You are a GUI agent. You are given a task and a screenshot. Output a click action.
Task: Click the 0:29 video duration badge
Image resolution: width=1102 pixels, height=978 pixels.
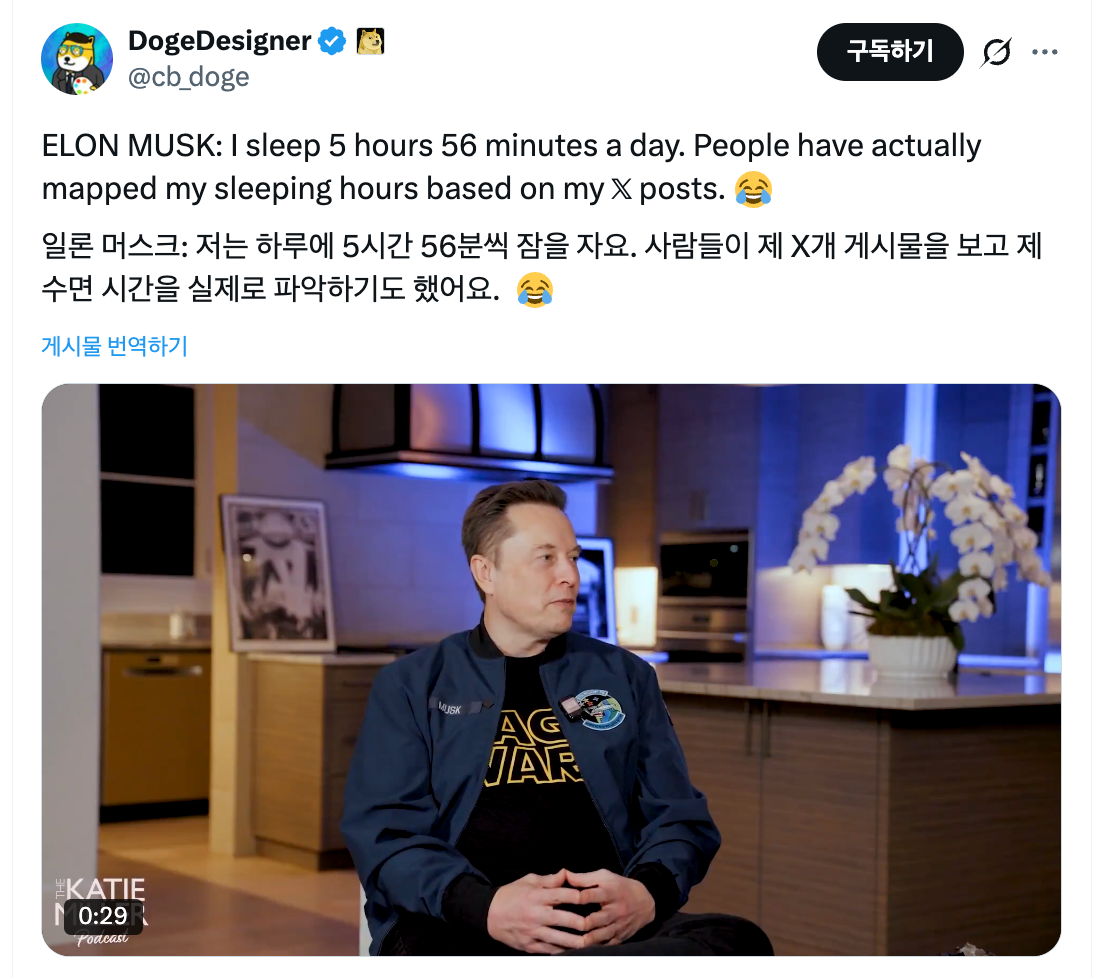(103, 916)
